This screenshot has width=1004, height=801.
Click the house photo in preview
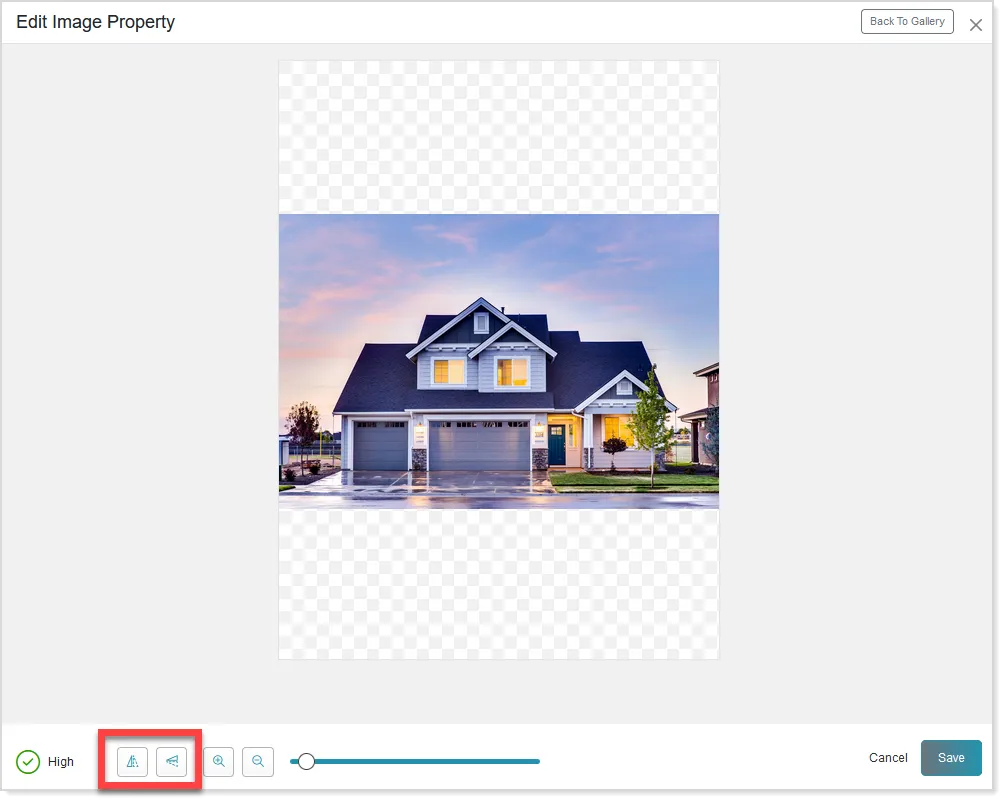pos(499,361)
